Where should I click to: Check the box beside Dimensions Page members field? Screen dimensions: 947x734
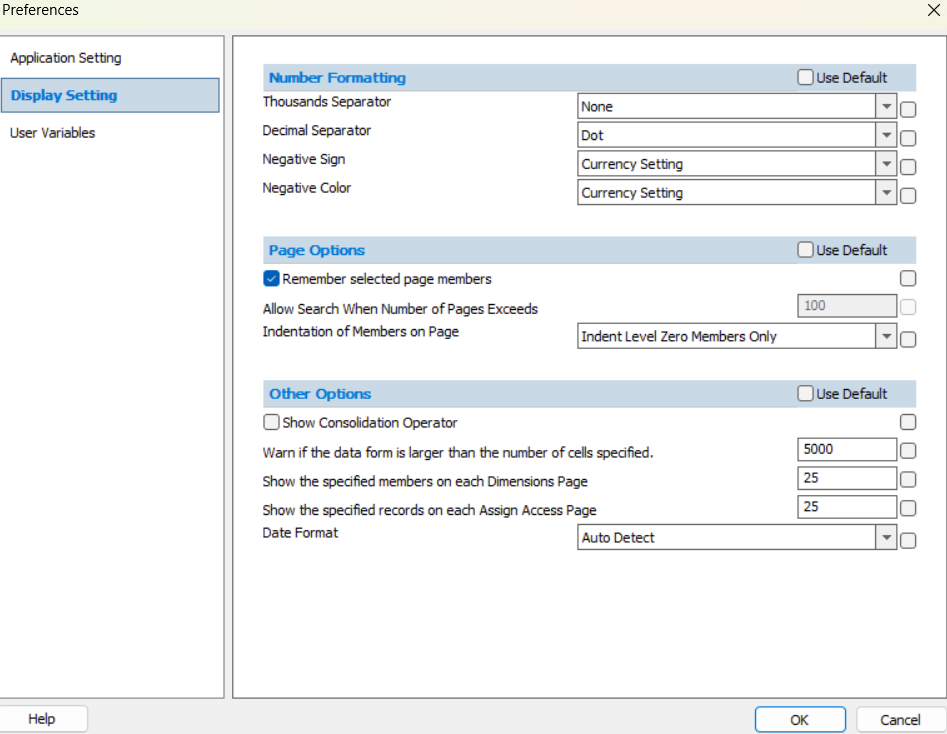(908, 480)
